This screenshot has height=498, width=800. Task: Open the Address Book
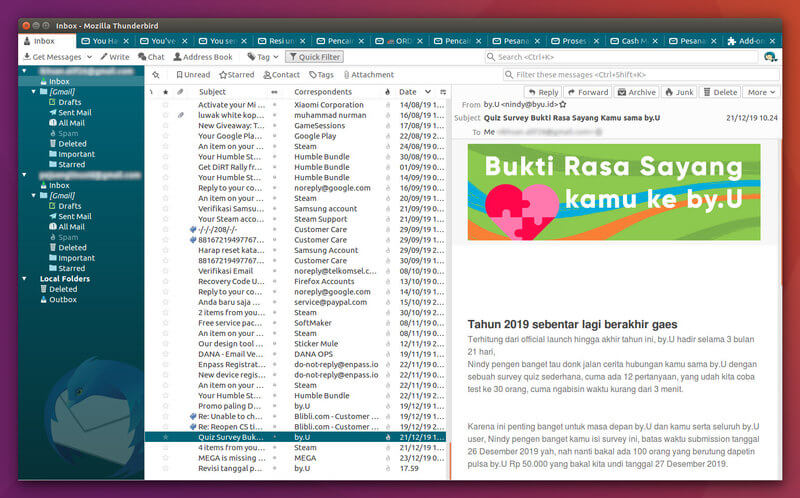[x=203, y=57]
